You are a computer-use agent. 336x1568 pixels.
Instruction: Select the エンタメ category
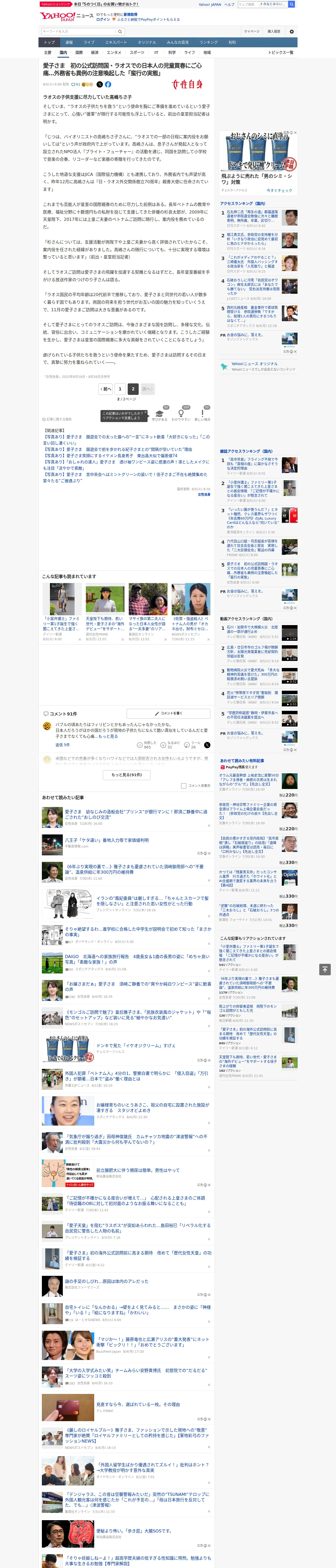click(114, 52)
